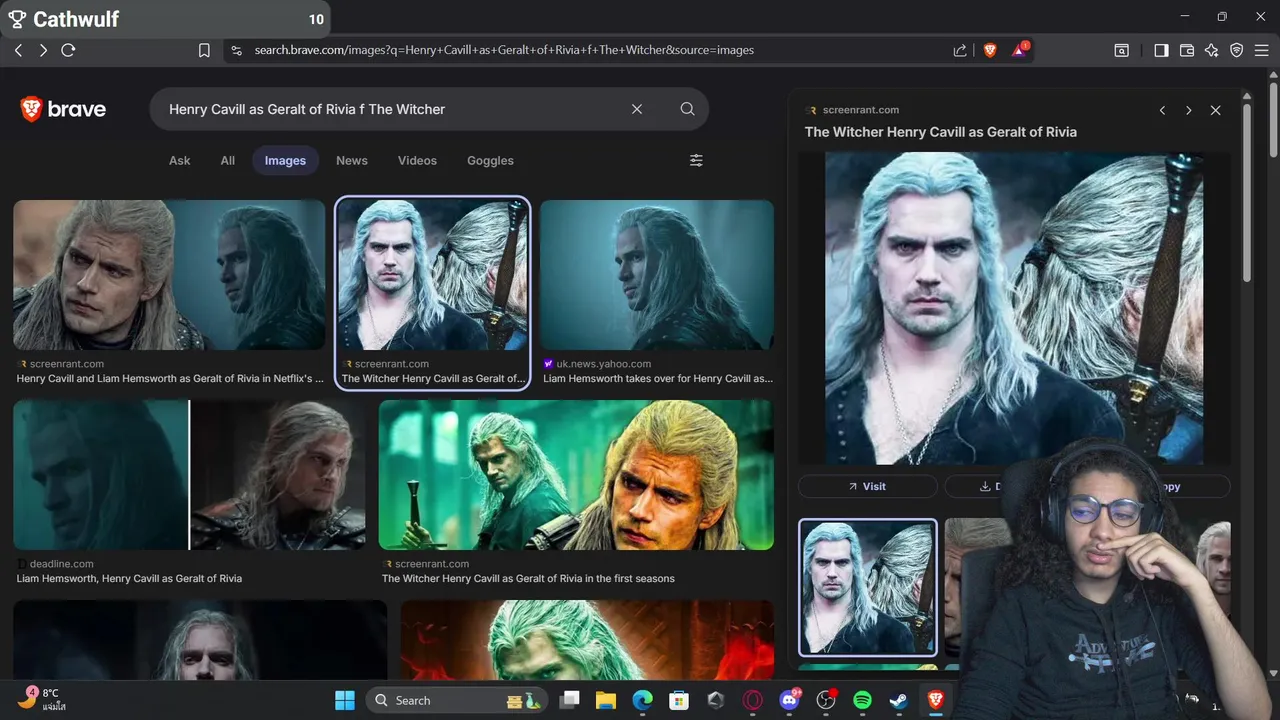Select the highlighted small thumbnail in the preview panel
Image resolution: width=1280 pixels, height=720 pixels.
(x=867, y=587)
